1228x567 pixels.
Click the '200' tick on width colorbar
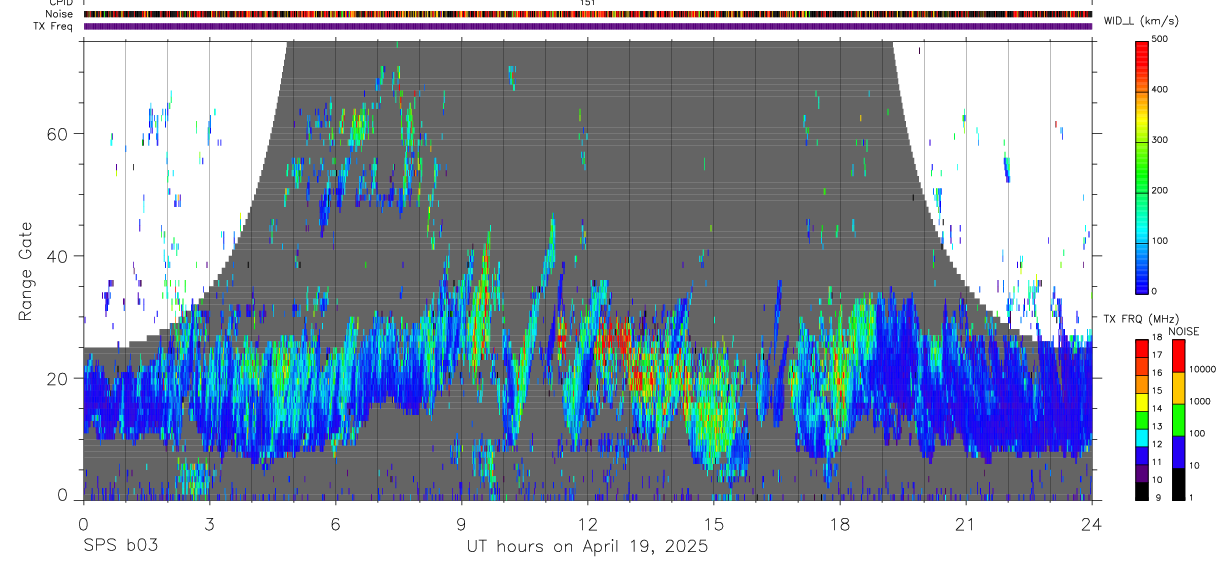click(1161, 190)
